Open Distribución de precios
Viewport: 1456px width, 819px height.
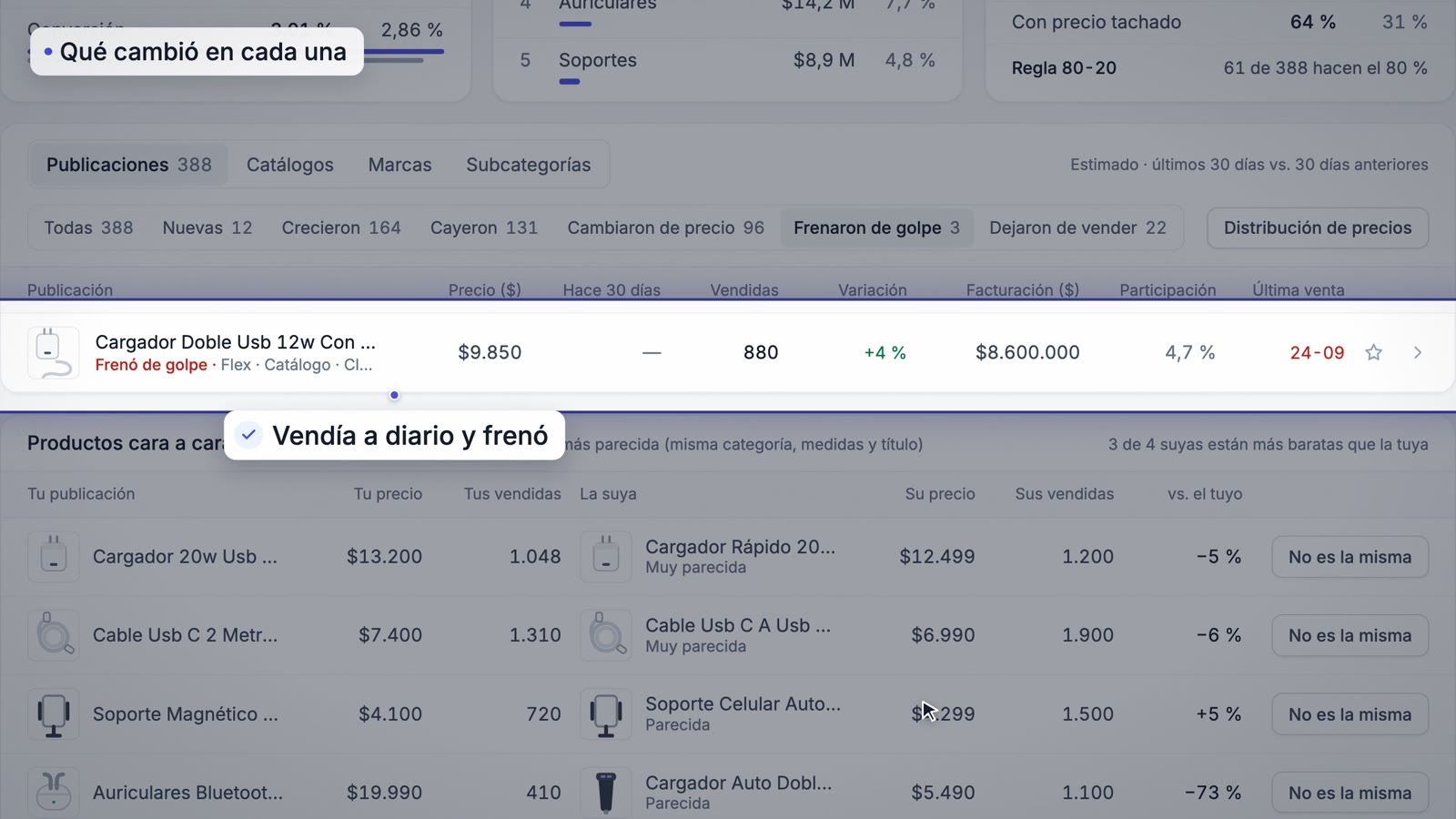[1318, 227]
